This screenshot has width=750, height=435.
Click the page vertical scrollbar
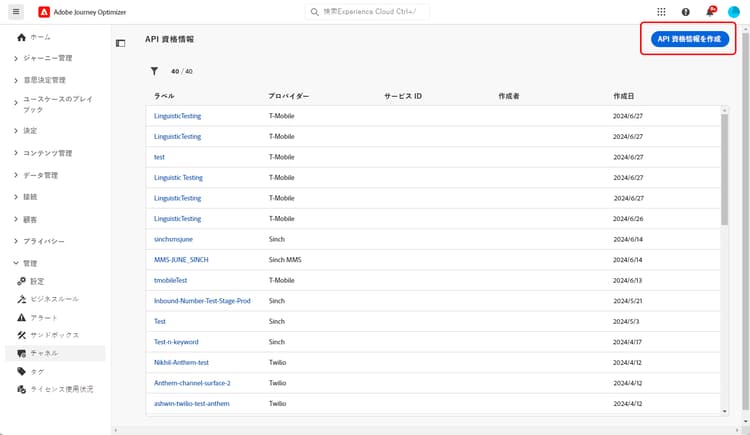pyautogui.click(x=745, y=220)
